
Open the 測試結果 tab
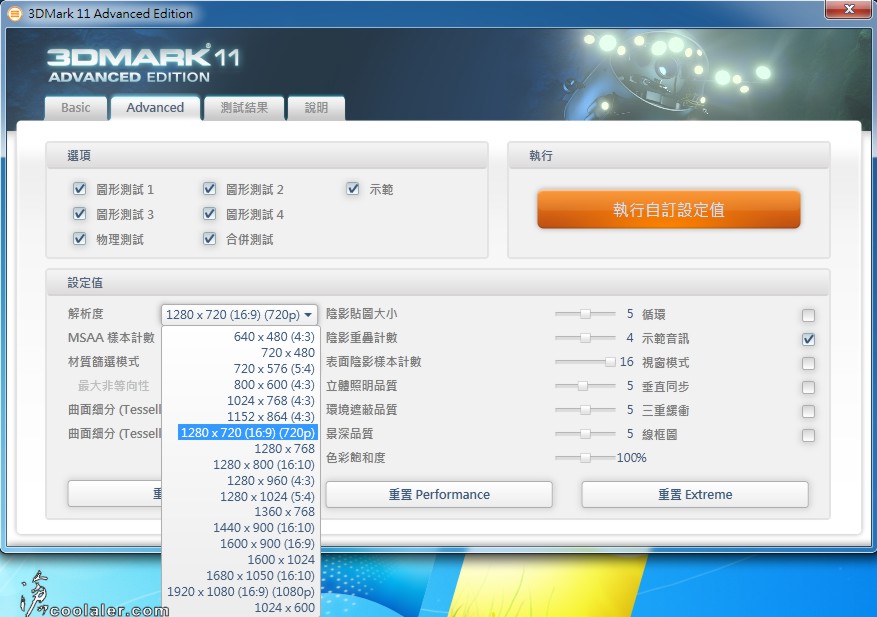coord(244,108)
